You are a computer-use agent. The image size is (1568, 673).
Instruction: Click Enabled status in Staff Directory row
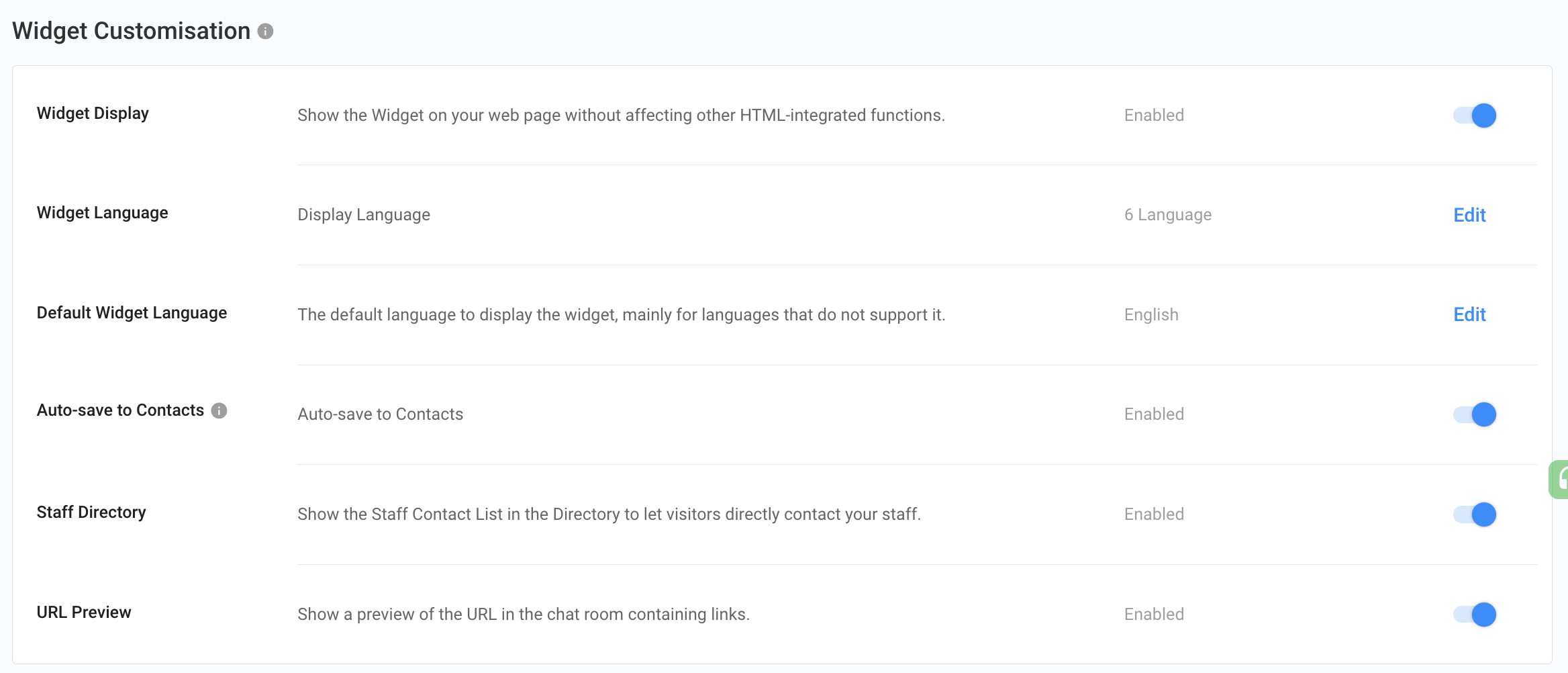pyautogui.click(x=1154, y=514)
